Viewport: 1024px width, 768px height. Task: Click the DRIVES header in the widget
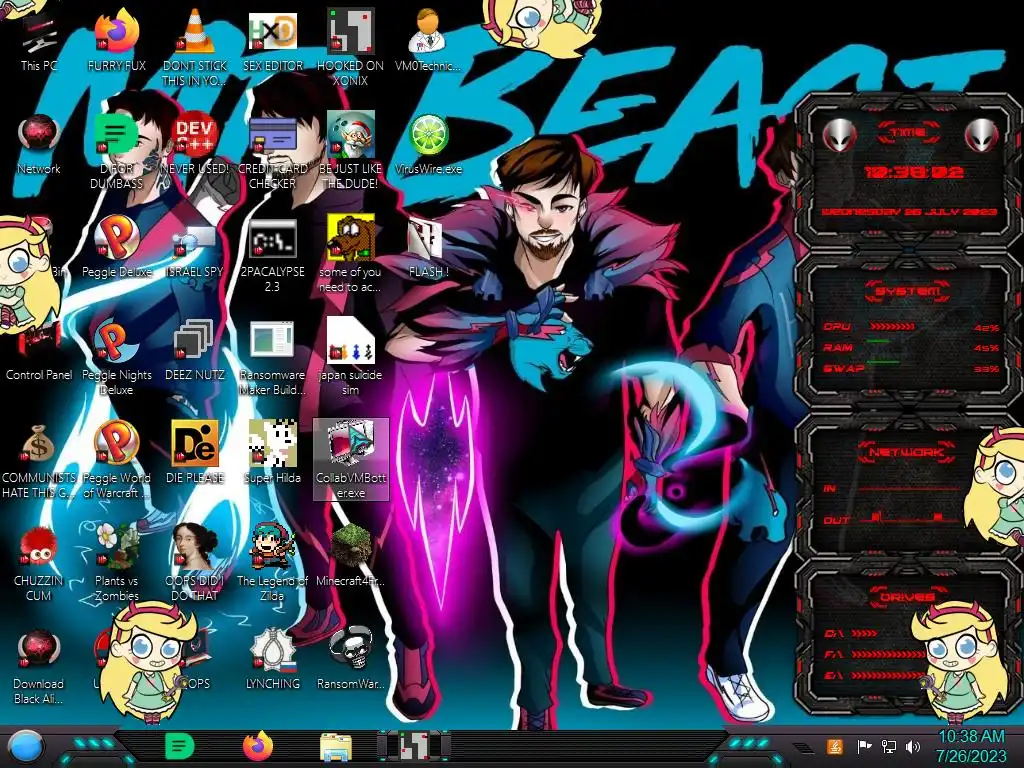(908, 596)
